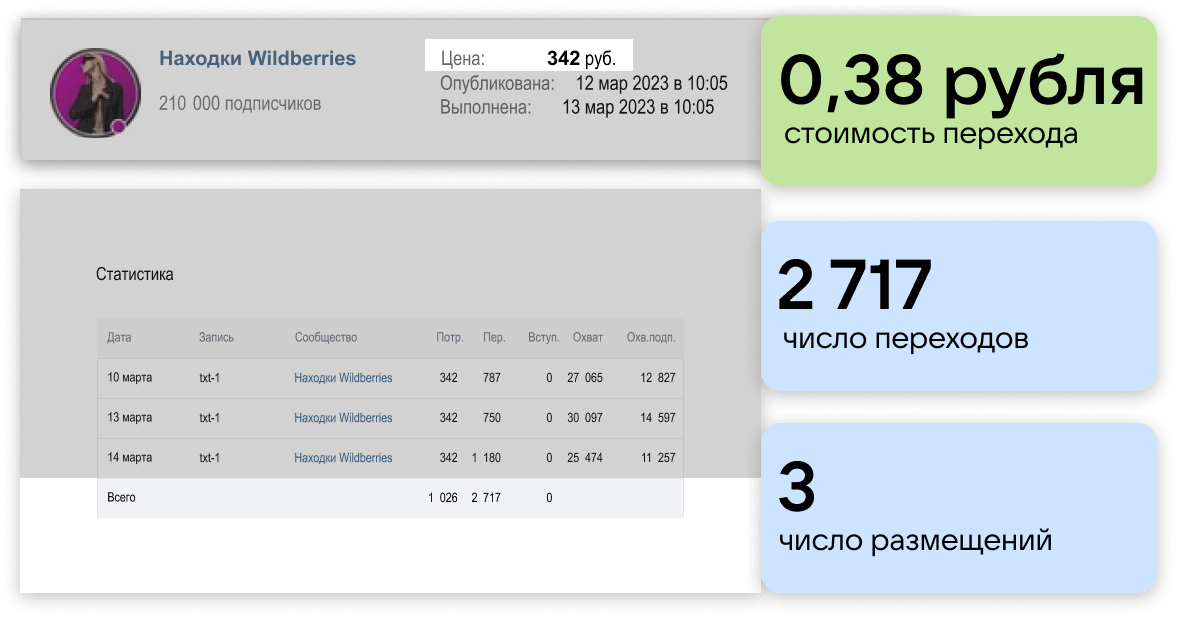1177x617 pixels.
Task: Click the 13 марта date cell
Action: (130, 417)
